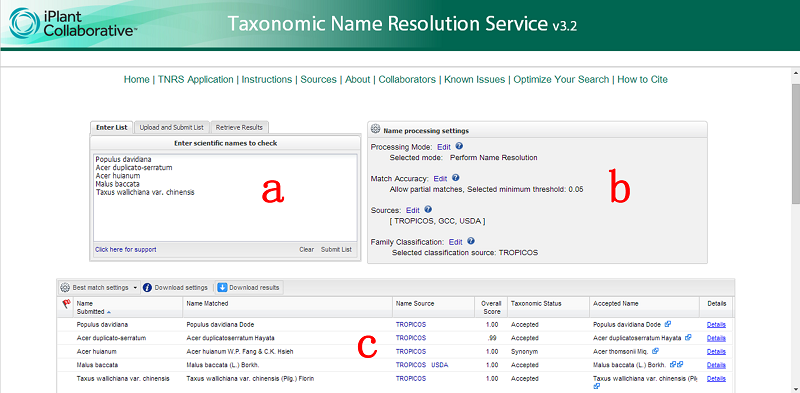Edit the Family Classification setting
This screenshot has height=393, width=800.
pos(456,242)
